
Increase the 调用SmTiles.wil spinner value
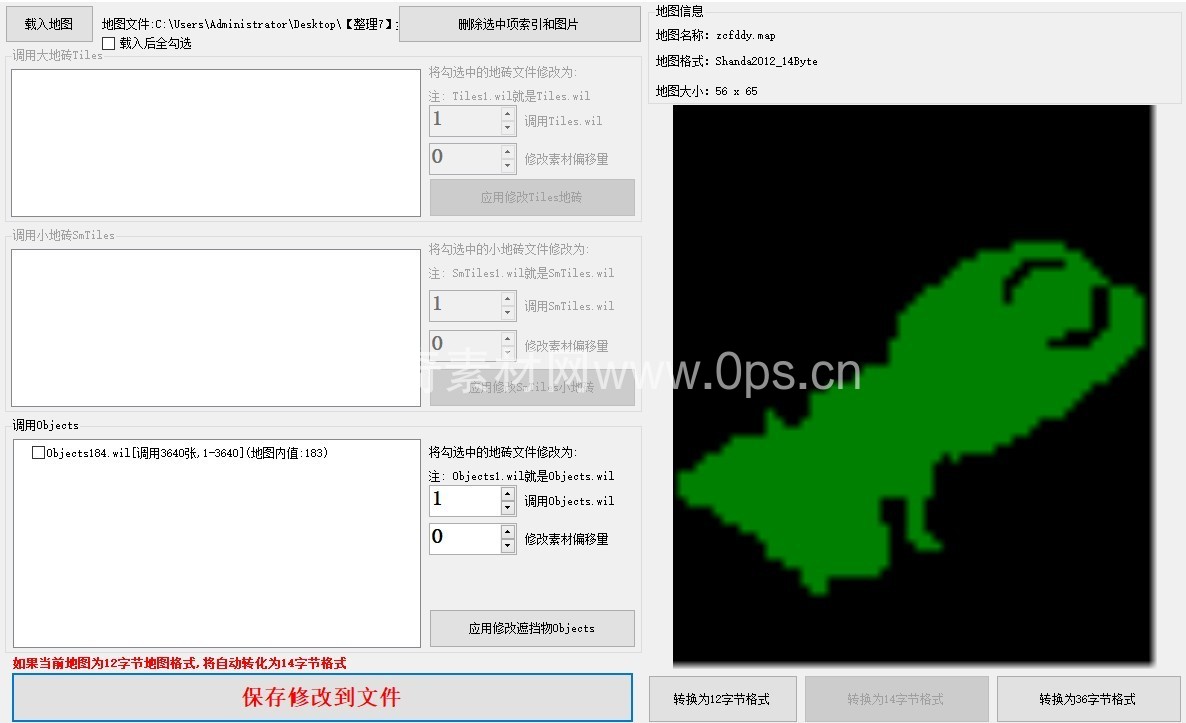(x=508, y=298)
